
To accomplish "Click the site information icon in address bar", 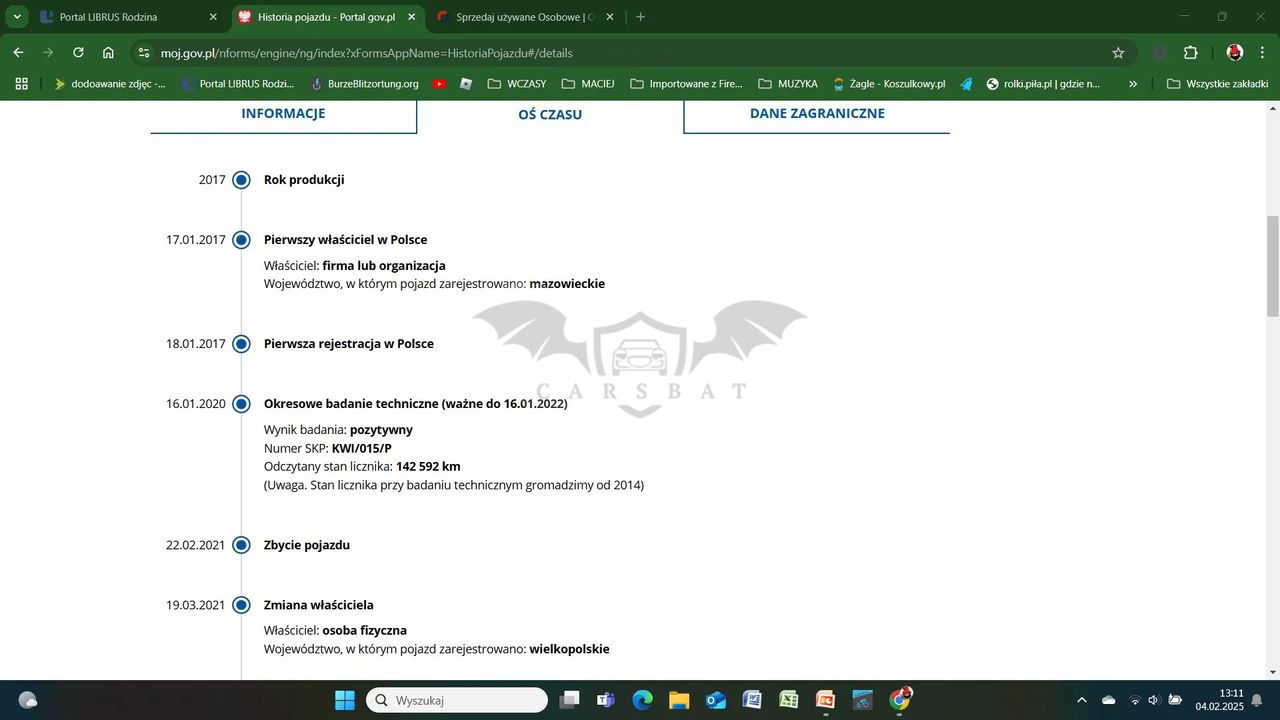I will [x=144, y=53].
